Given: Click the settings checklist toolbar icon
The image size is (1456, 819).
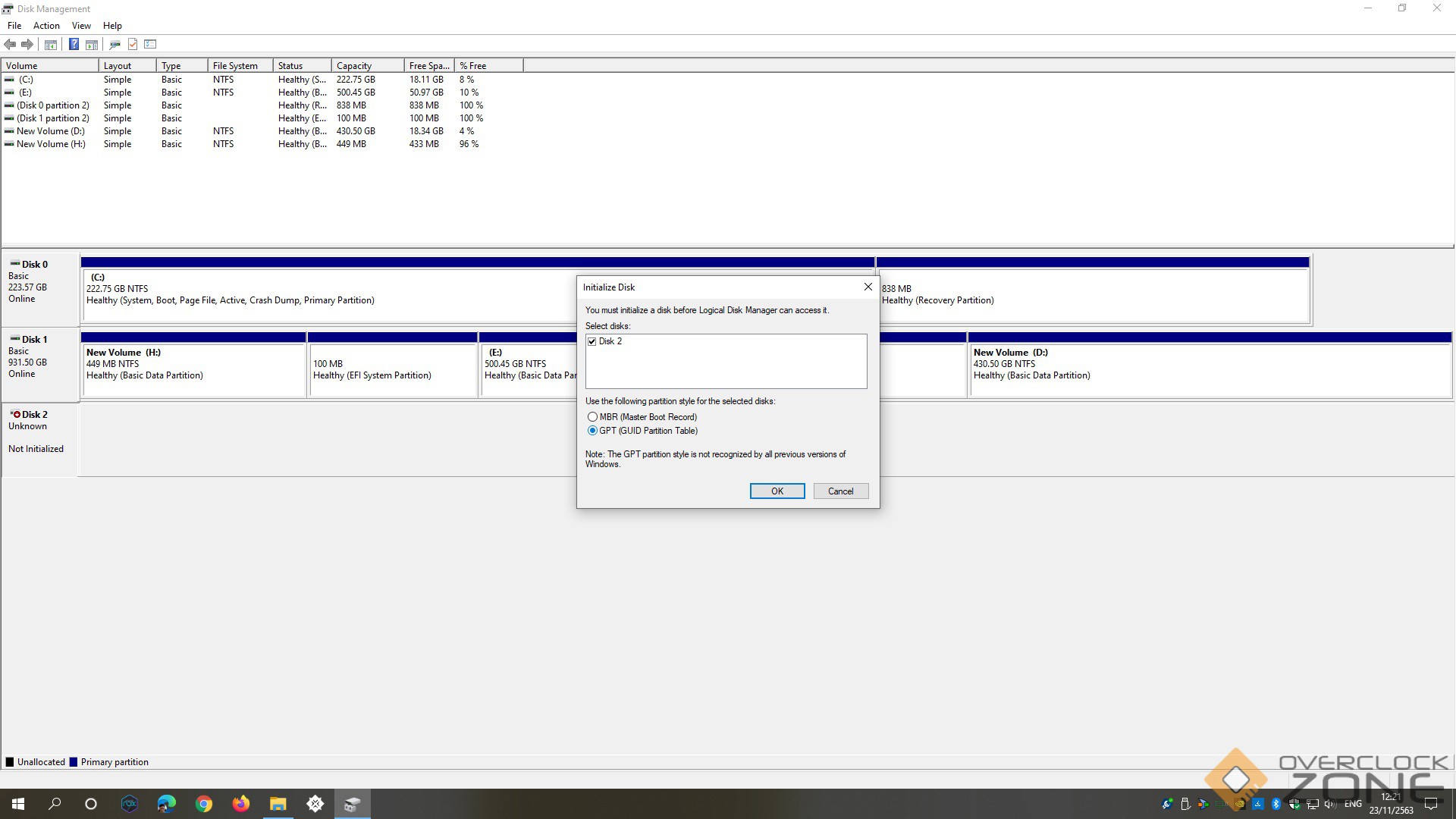Looking at the screenshot, I should 150,45.
